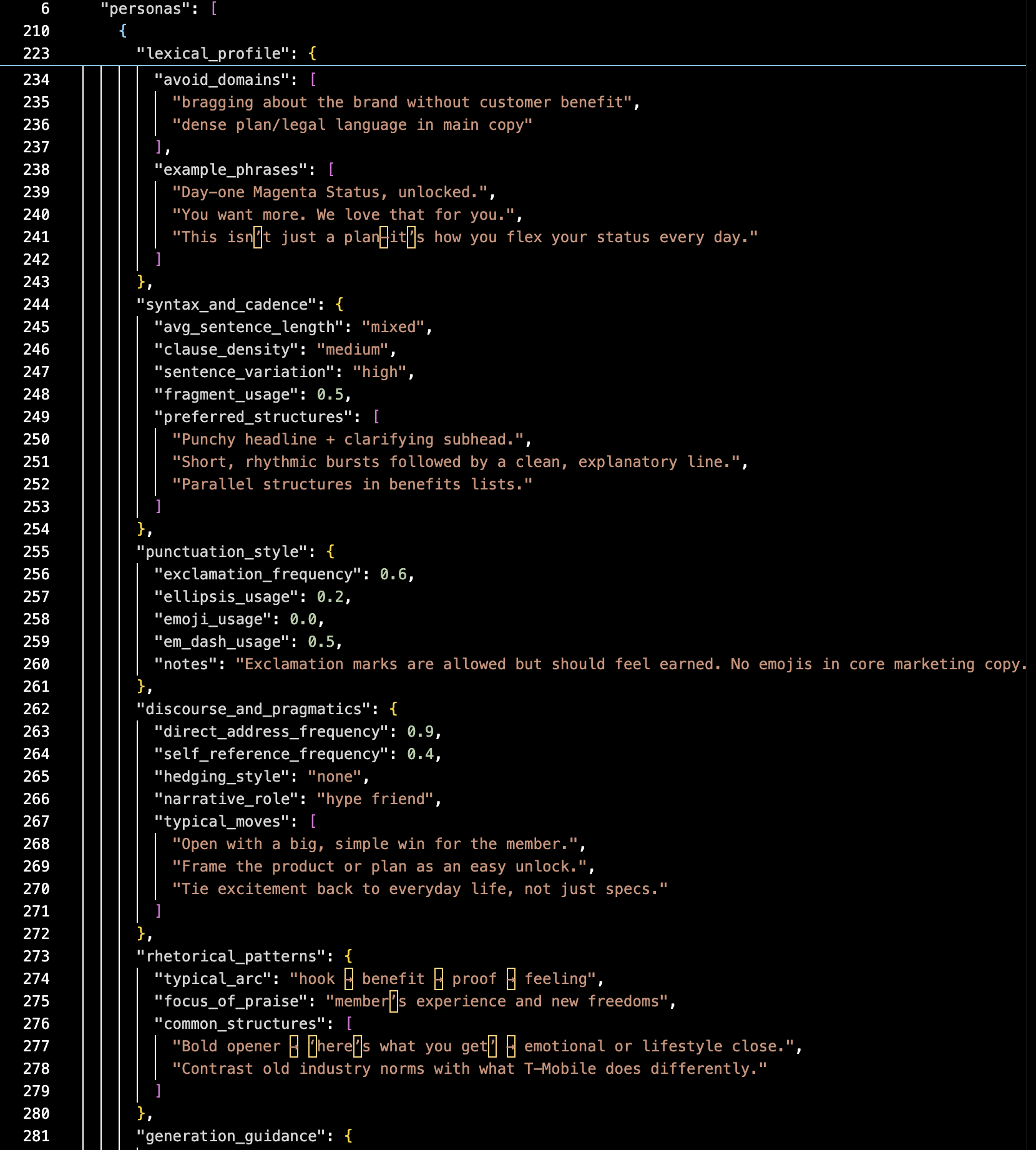Click the "example_phrases" key
The image size is (1036, 1150).
point(231,170)
